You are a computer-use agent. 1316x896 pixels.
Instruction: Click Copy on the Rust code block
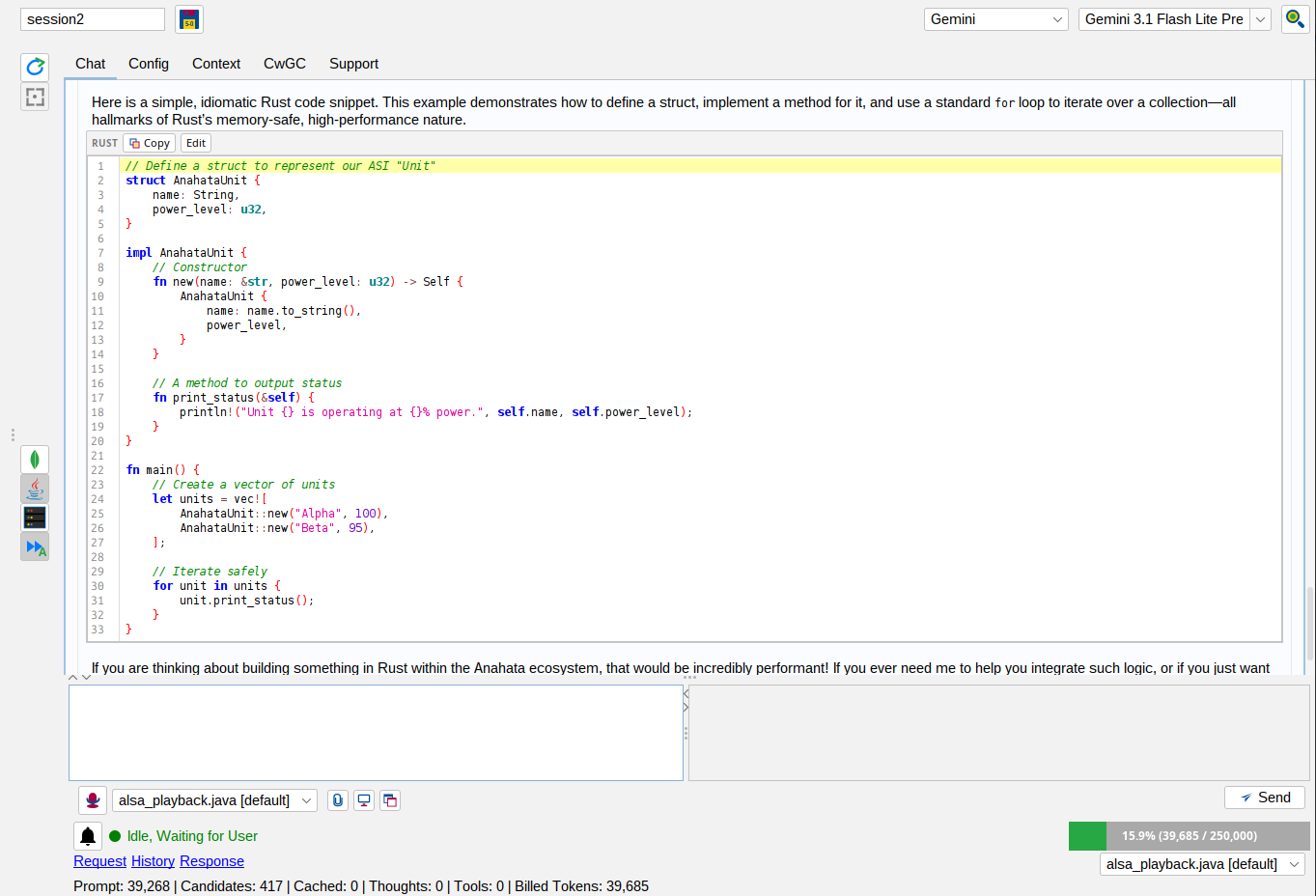point(149,142)
